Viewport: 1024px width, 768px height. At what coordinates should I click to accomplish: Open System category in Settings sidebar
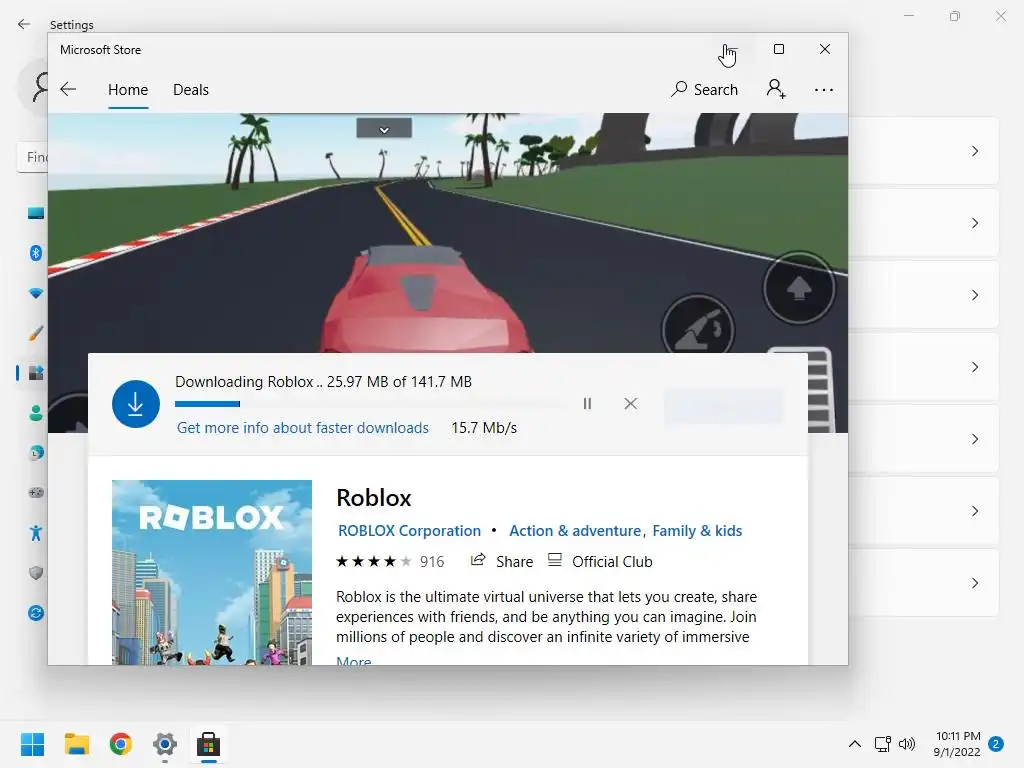tap(36, 213)
